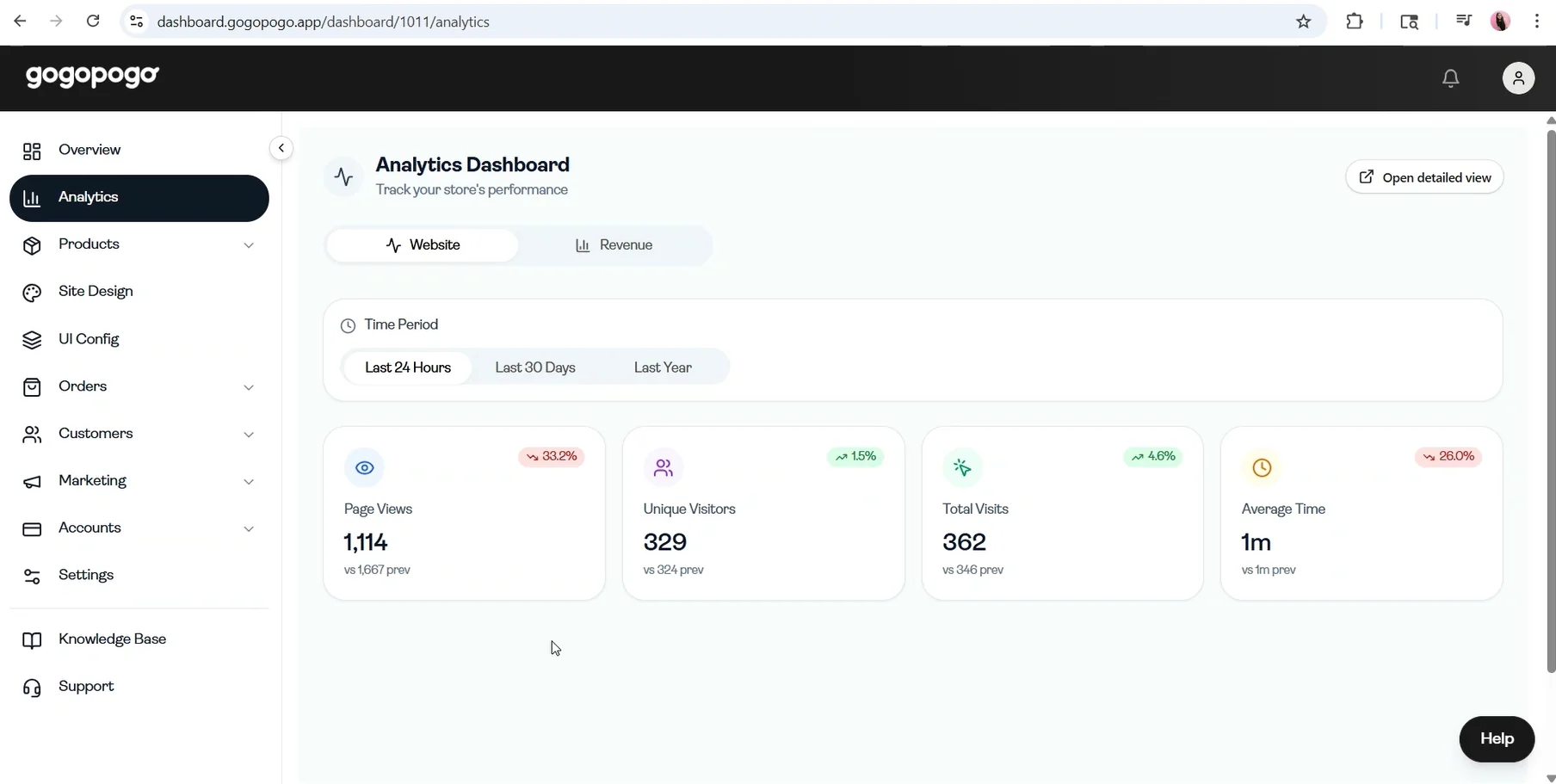
Task: Switch to the Website tab
Action: (x=423, y=245)
